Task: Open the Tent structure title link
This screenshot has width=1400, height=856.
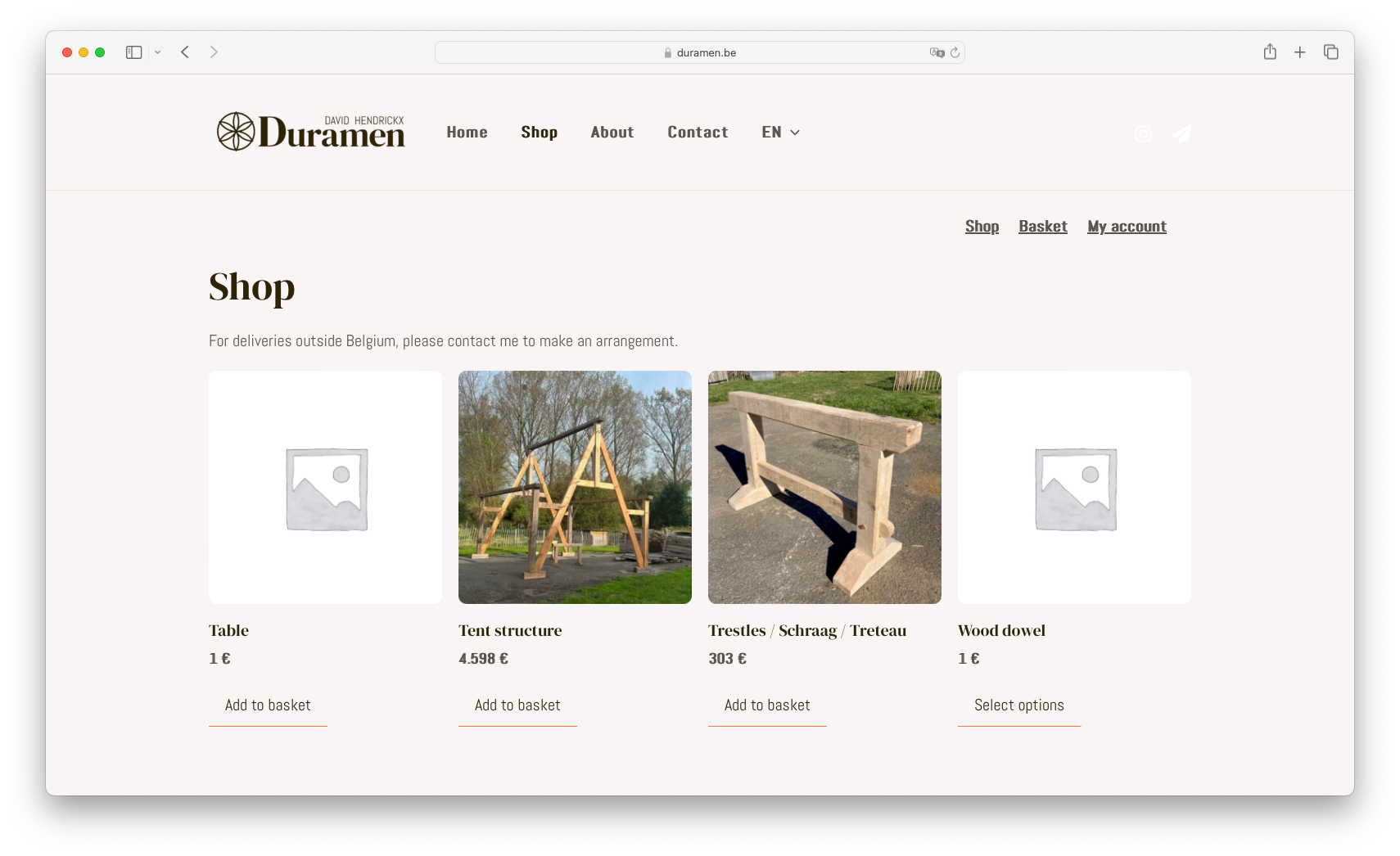Action: [510, 630]
